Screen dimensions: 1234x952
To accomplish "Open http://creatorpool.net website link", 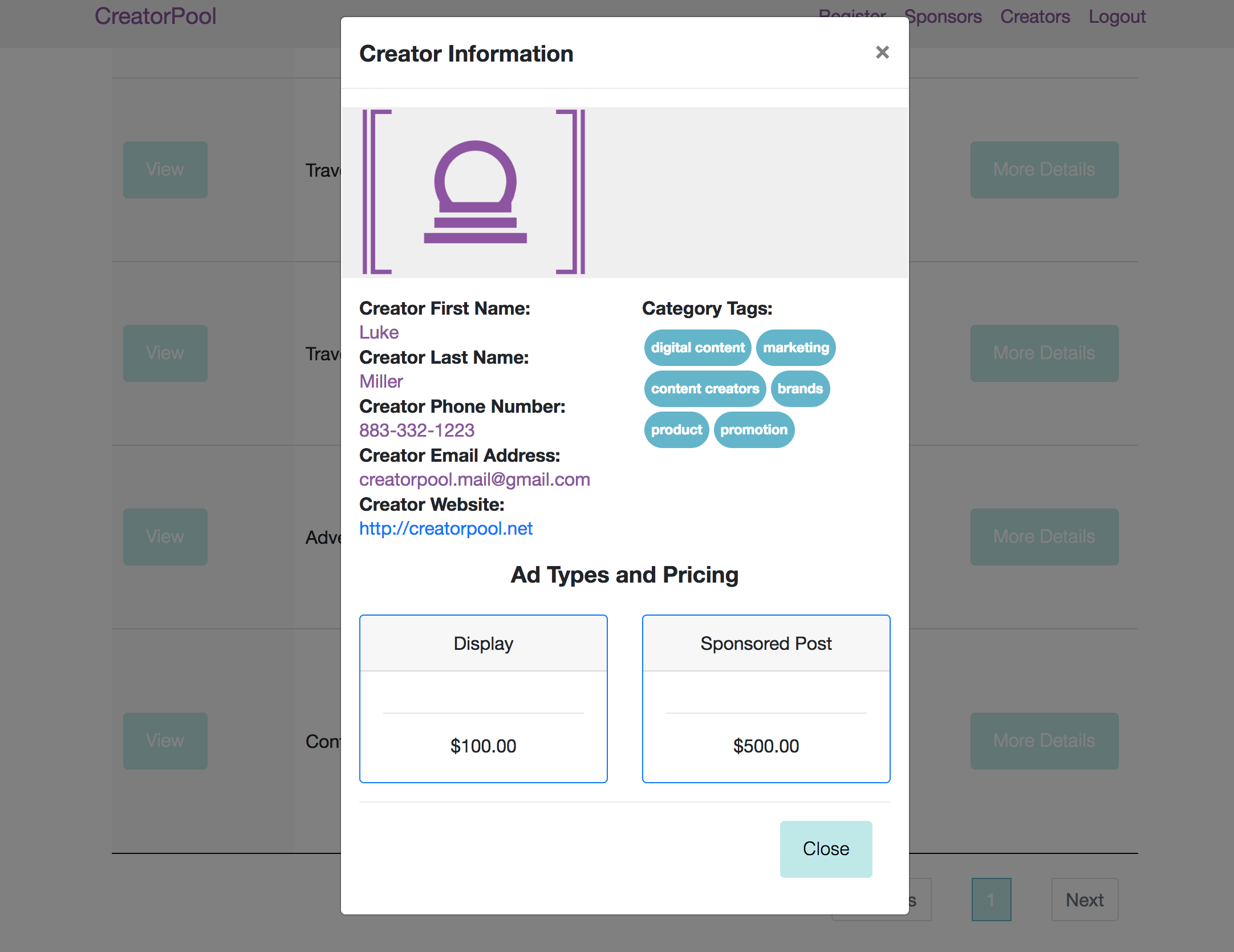I will (446, 528).
